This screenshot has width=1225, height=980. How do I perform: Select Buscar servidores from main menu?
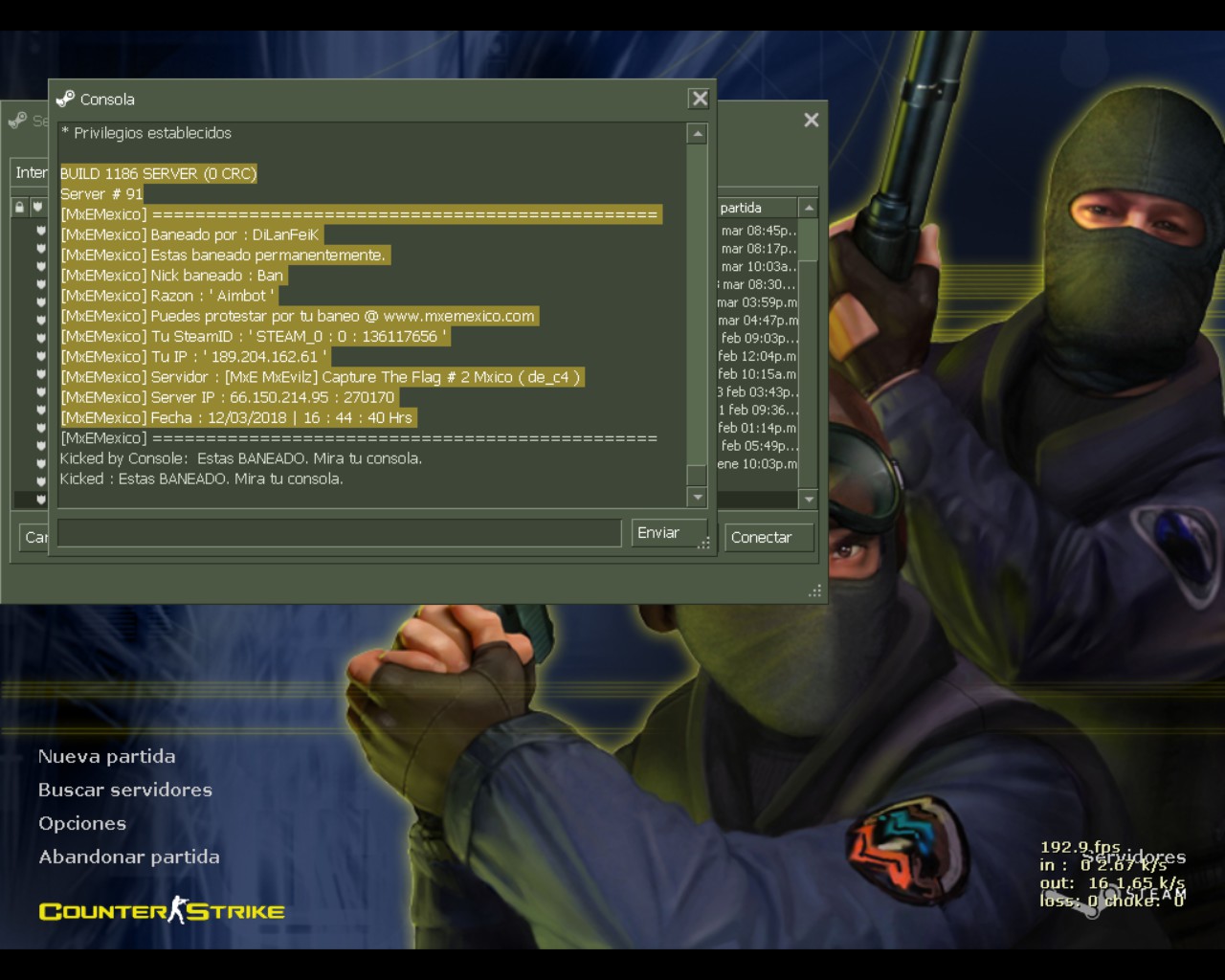click(124, 790)
